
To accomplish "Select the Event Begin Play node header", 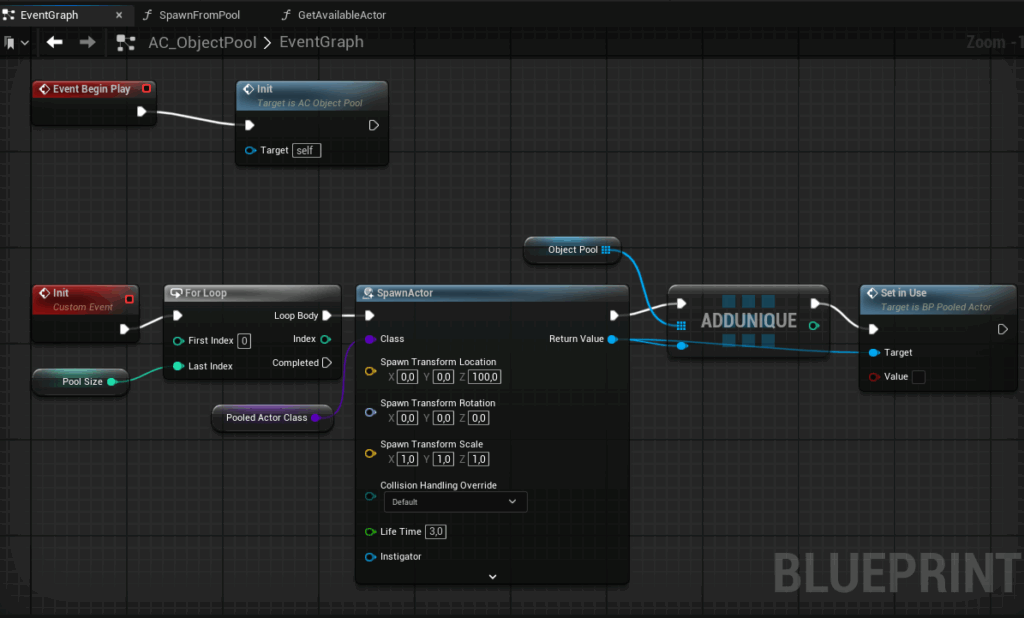I will [93, 89].
